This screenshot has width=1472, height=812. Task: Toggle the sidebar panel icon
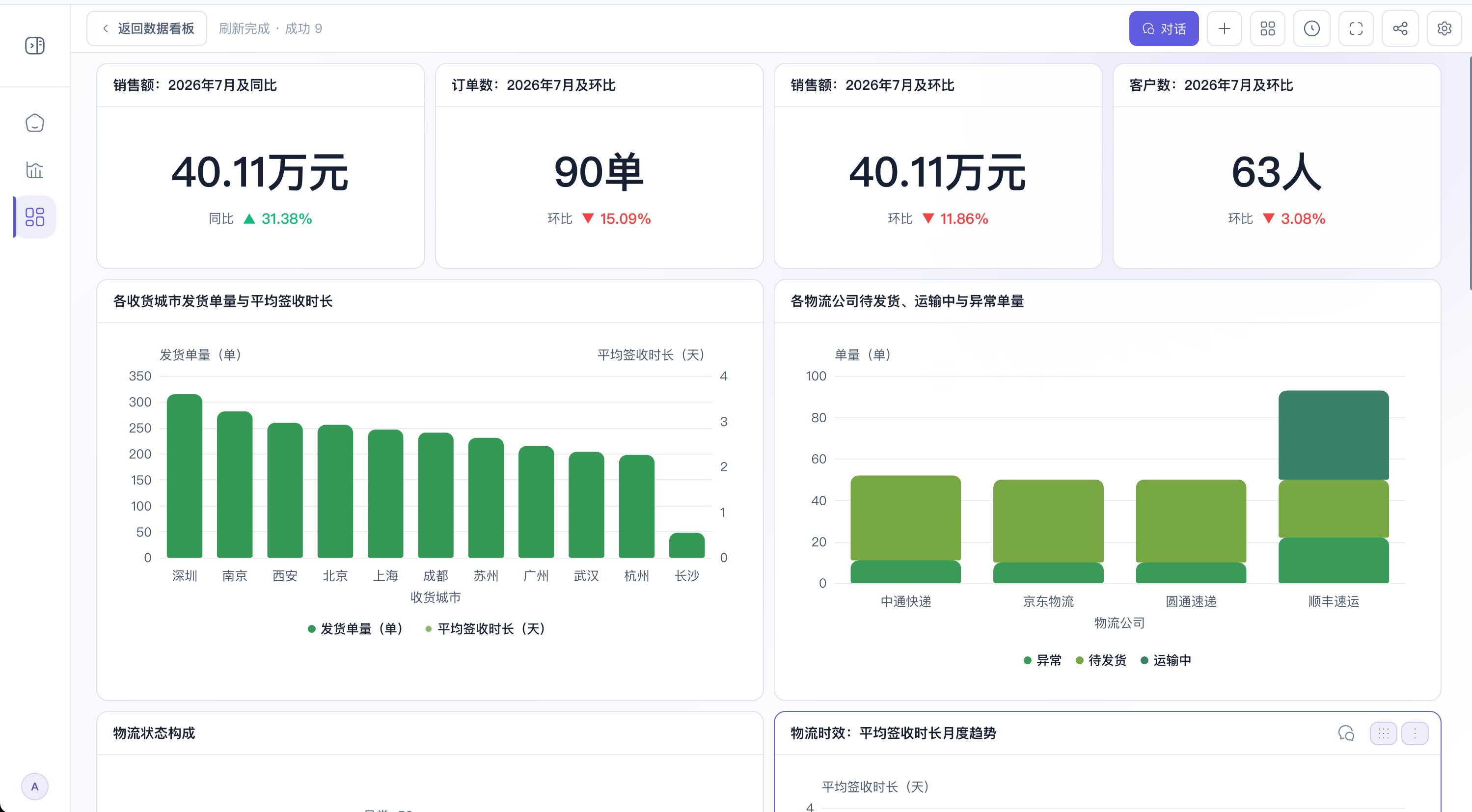(35, 46)
